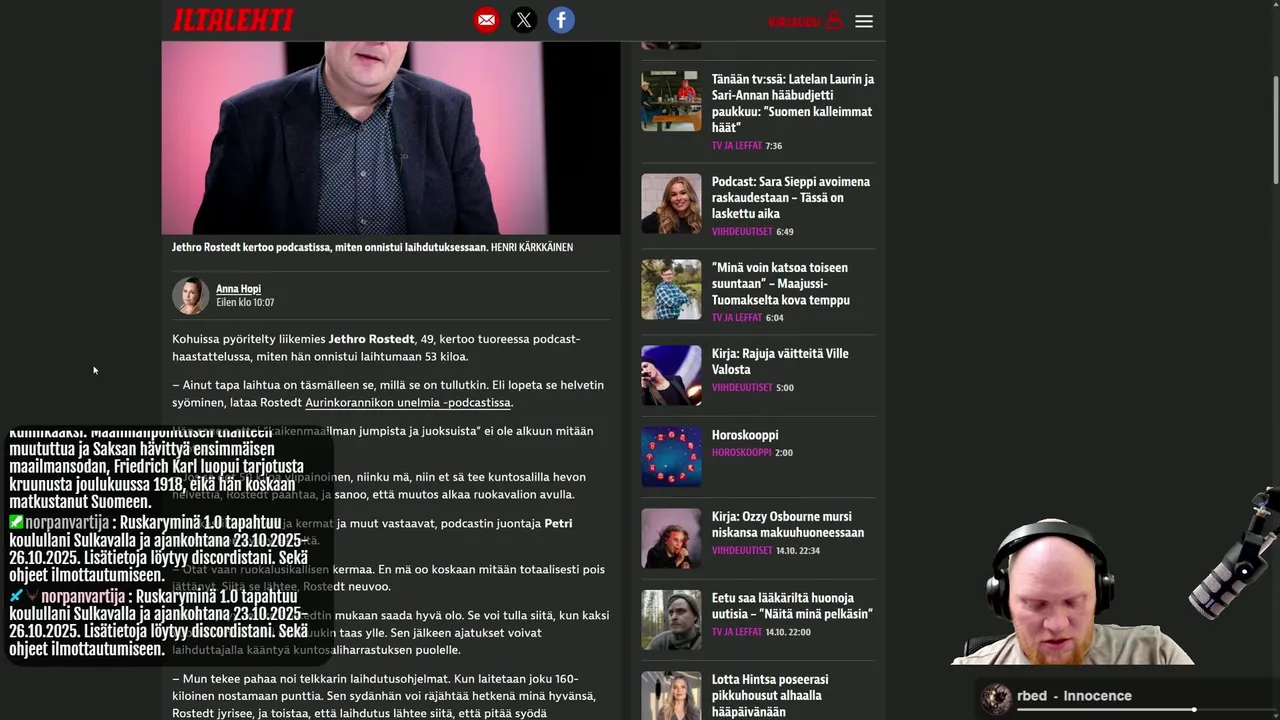Click the green checkmark chat badge icon
Image resolution: width=1280 pixels, height=720 pixels.
pos(16,522)
